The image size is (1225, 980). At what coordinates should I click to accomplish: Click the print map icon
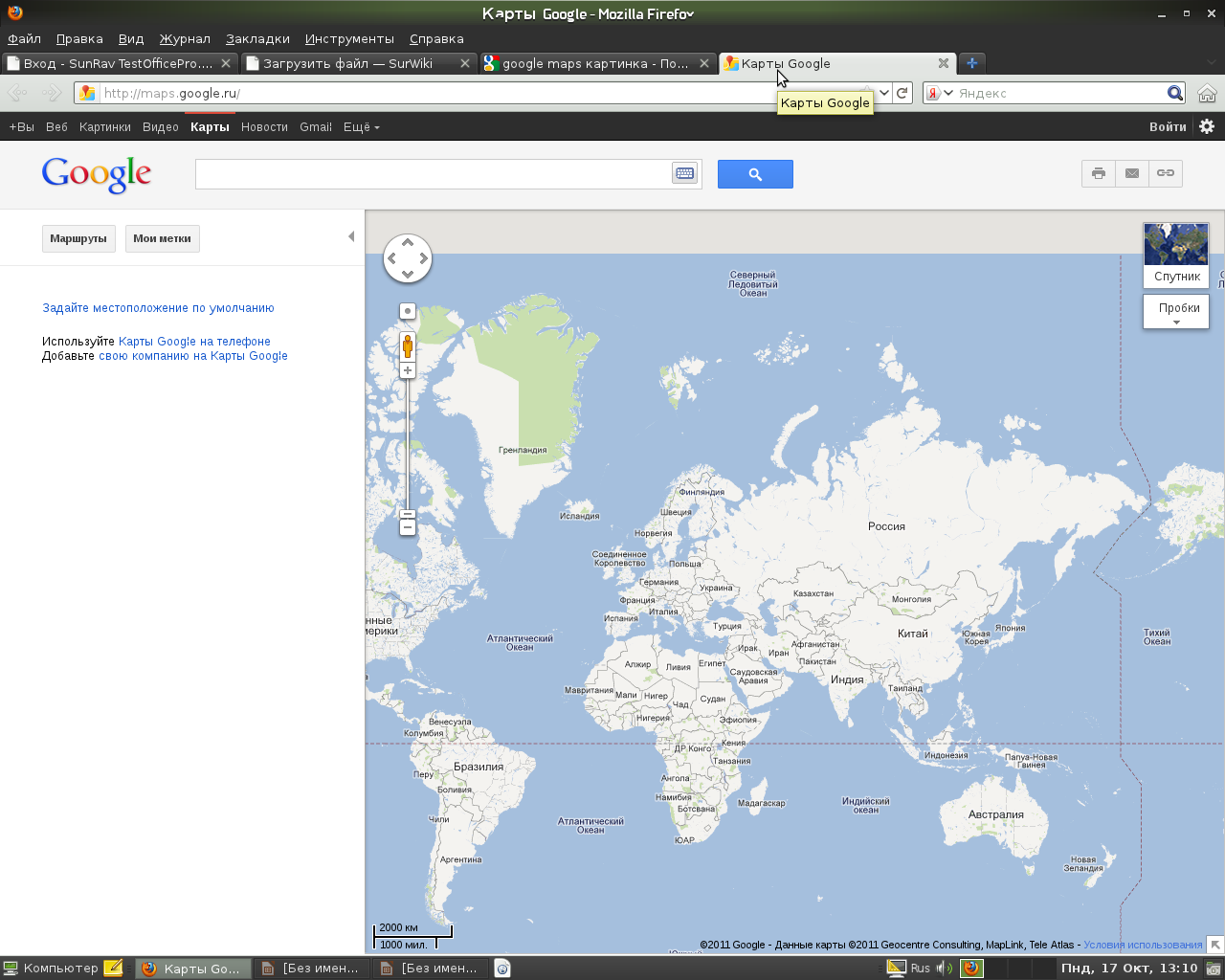1098,173
